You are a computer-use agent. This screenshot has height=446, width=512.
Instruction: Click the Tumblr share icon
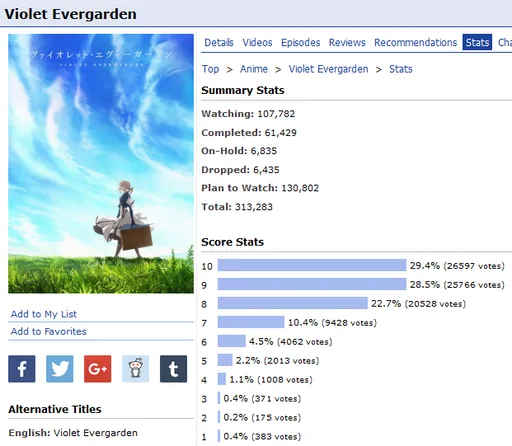point(173,369)
